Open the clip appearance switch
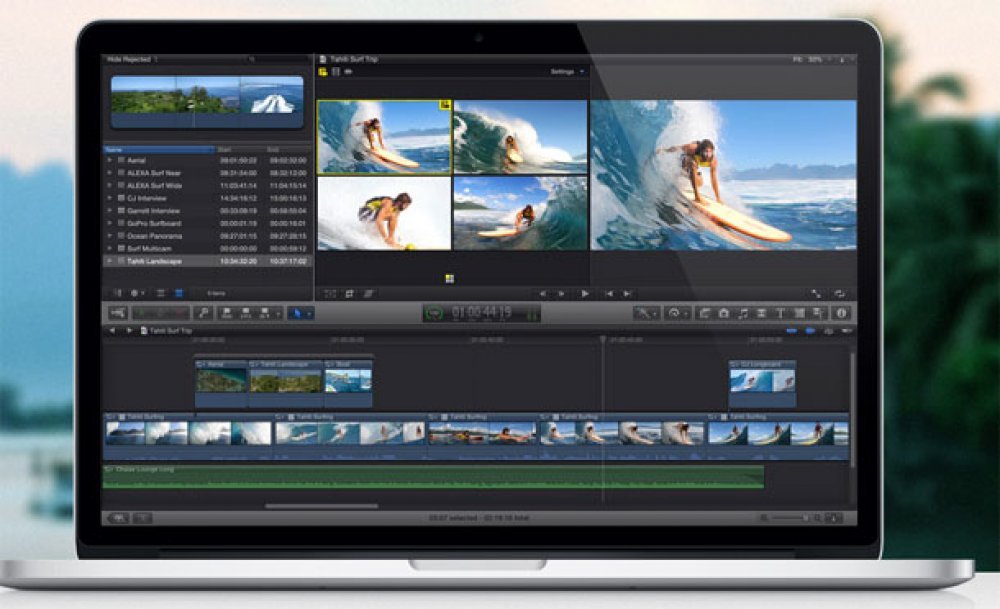The image size is (1000, 609). click(x=834, y=518)
